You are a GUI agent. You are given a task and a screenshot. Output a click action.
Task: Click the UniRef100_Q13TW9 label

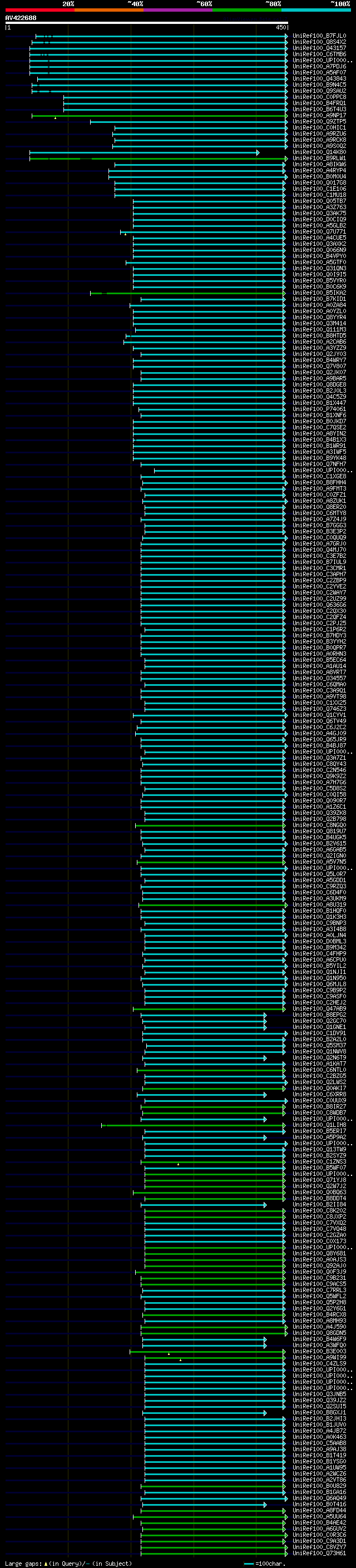click(x=319, y=1149)
